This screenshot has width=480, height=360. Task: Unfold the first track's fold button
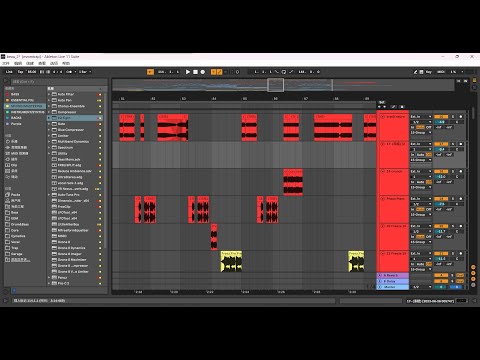click(x=382, y=117)
